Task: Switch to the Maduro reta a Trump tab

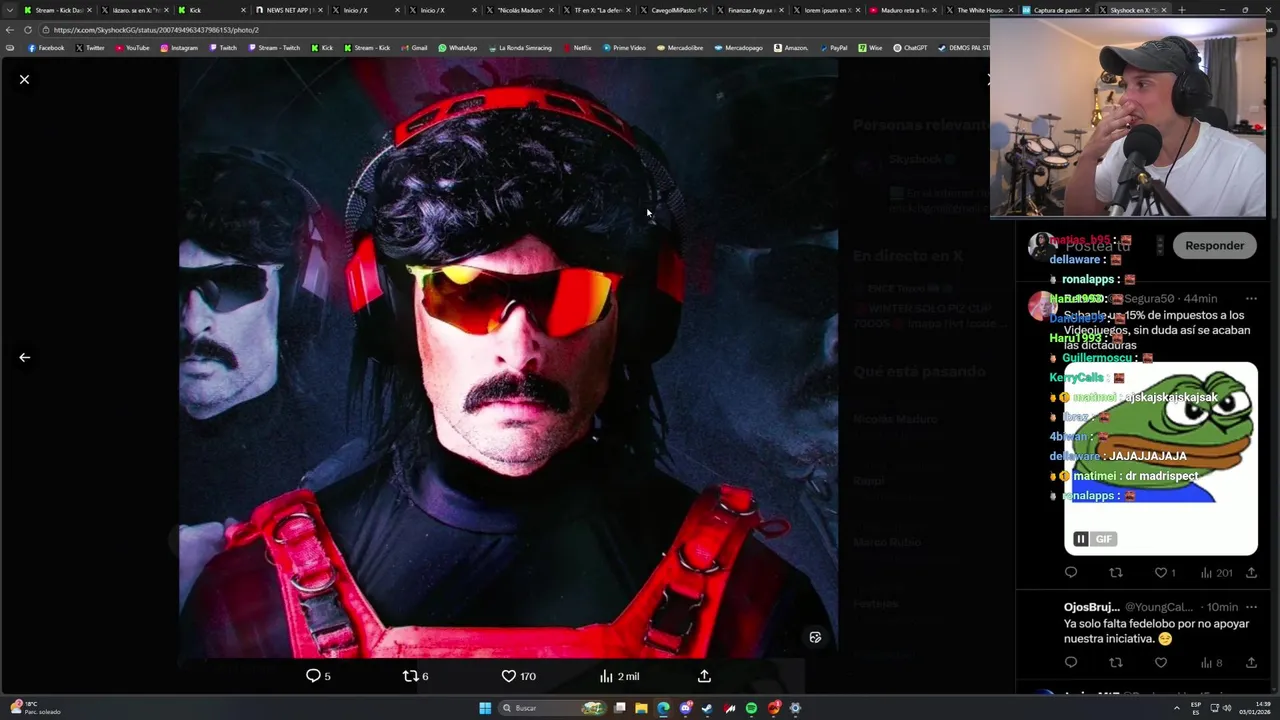Action: 903,10
